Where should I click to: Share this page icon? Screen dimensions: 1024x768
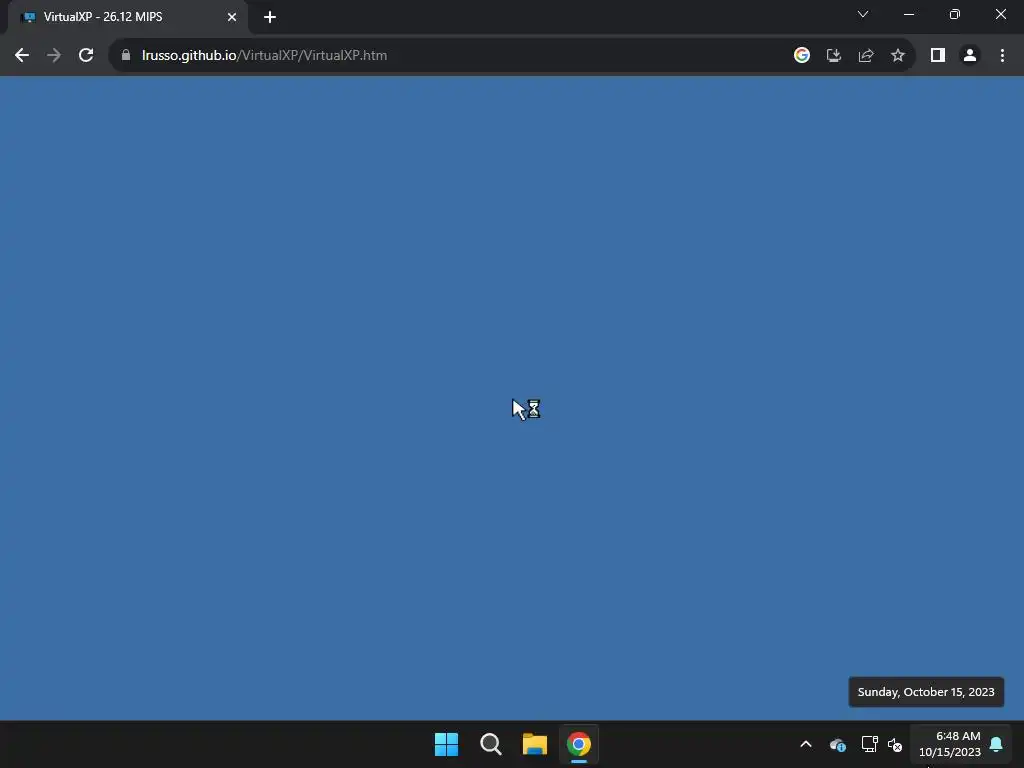(866, 56)
